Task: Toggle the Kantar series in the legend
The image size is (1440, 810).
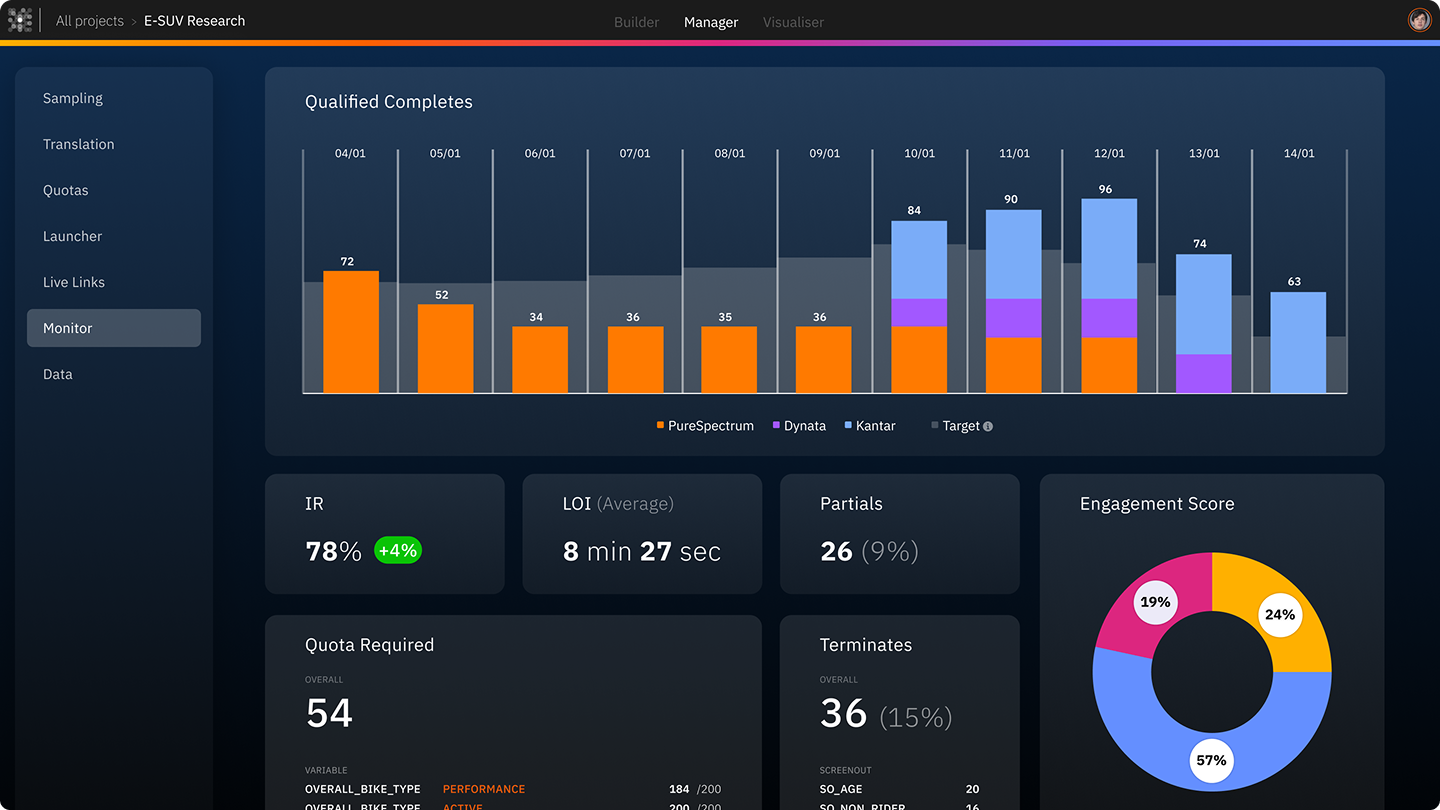Action: 869,425
